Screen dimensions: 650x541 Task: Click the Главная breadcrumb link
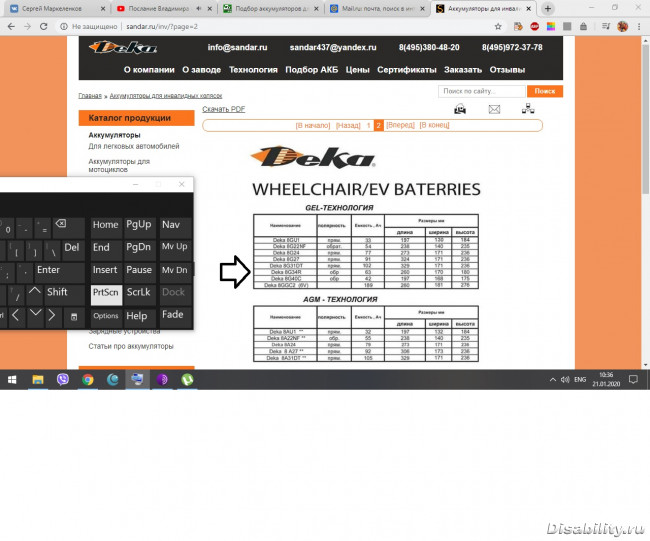coord(90,96)
